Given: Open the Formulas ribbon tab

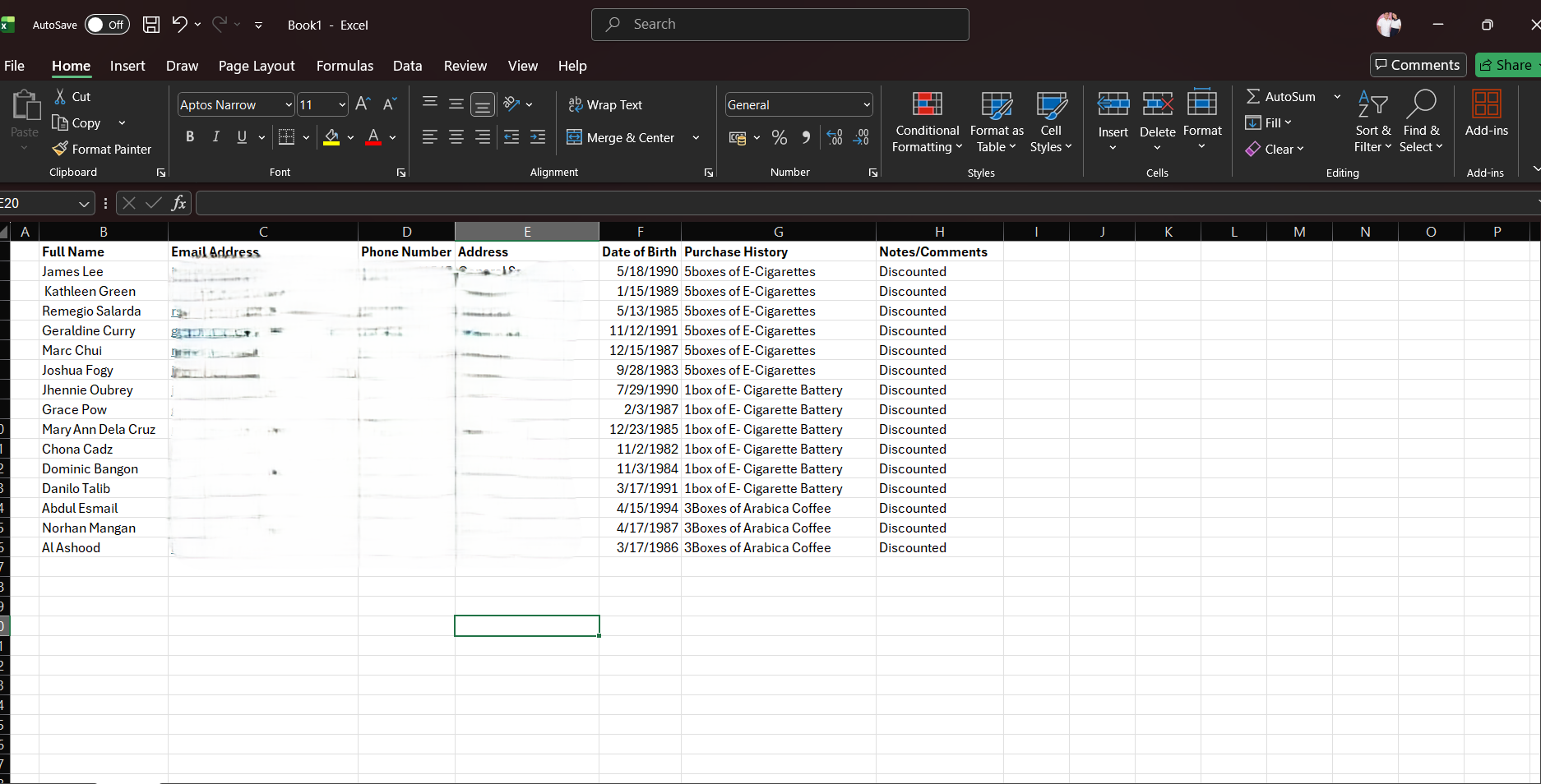Looking at the screenshot, I should pyautogui.click(x=345, y=66).
